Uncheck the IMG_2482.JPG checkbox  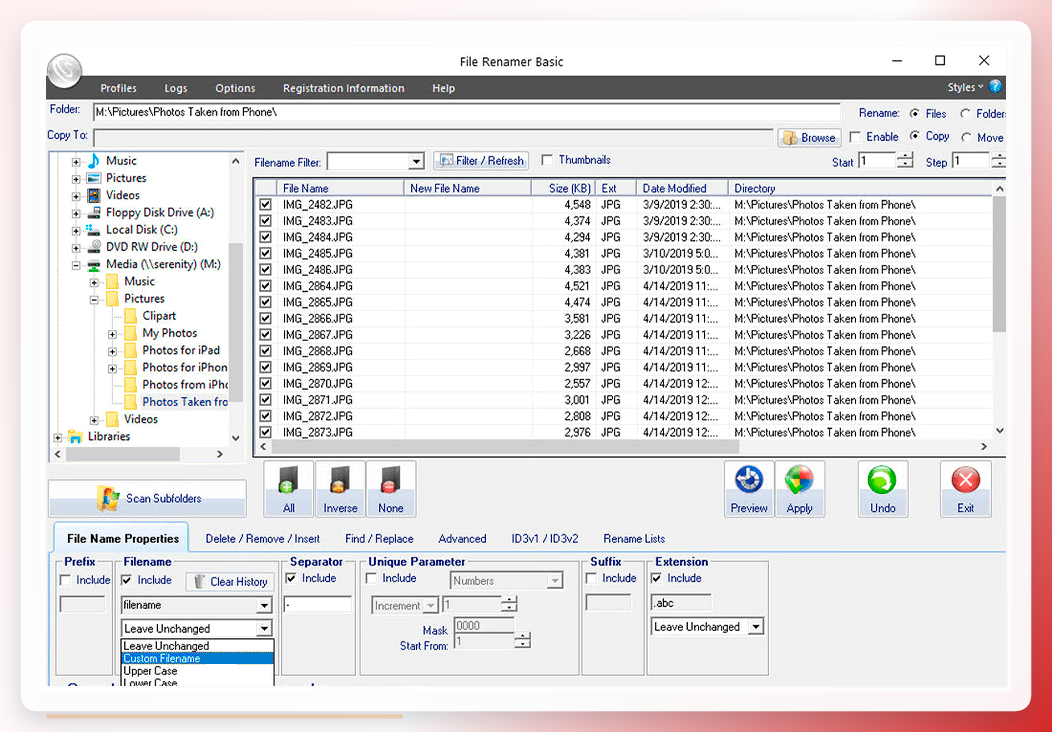point(265,205)
